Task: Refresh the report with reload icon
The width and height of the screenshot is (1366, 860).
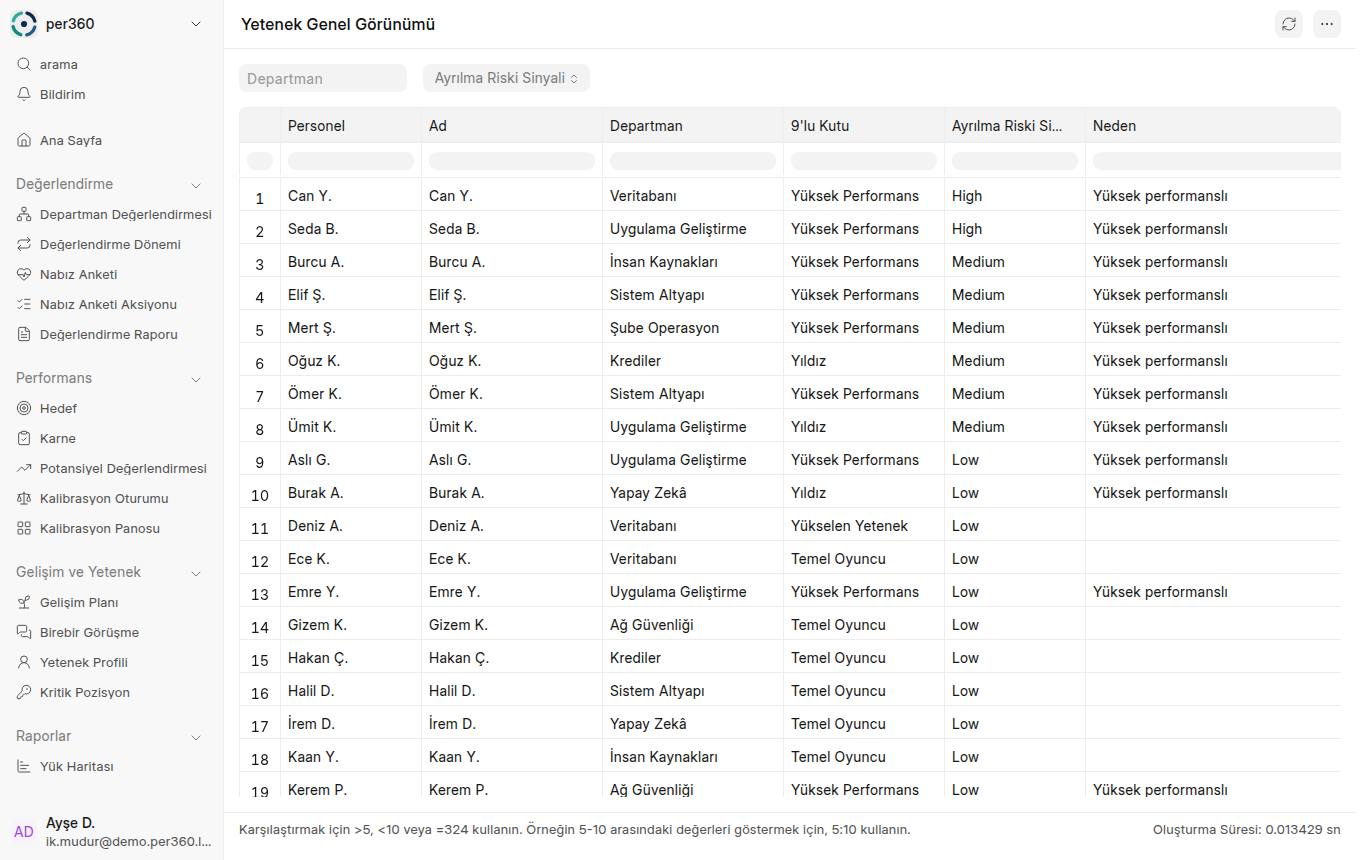Action: point(1289,24)
